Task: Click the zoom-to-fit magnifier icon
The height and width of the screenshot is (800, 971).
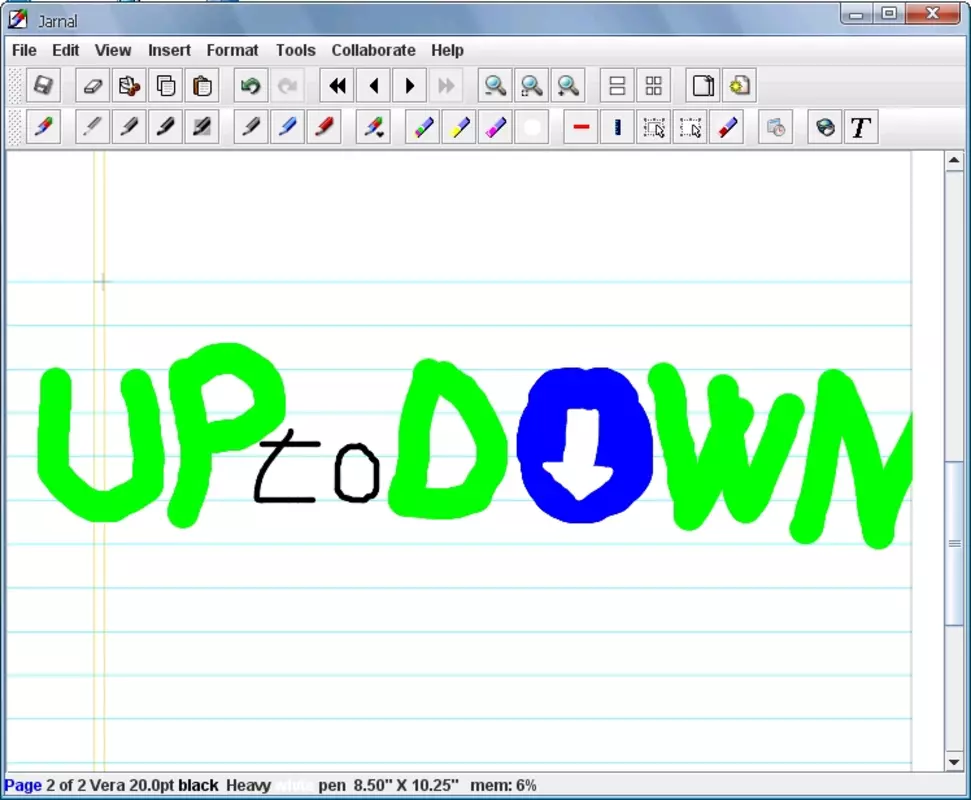Action: (x=532, y=85)
